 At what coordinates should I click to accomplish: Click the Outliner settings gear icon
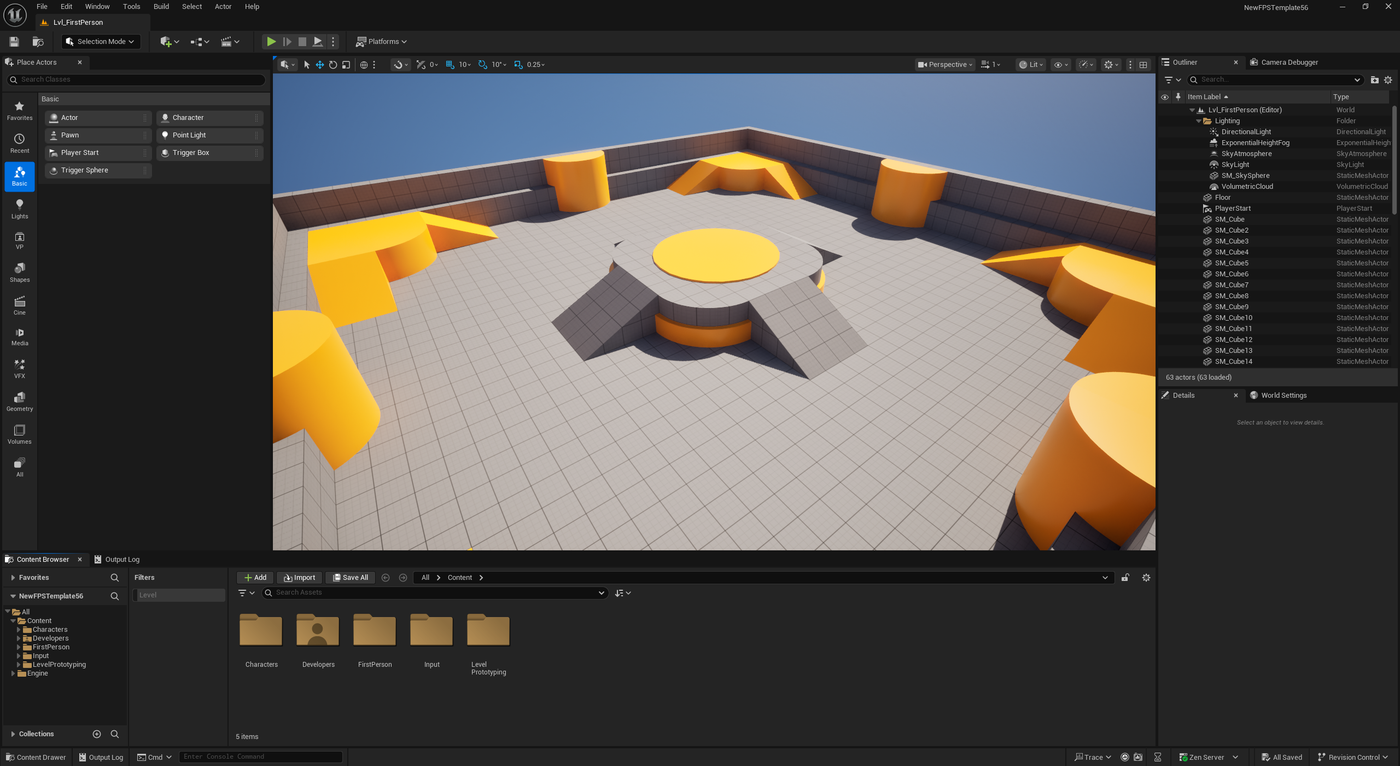tap(1388, 80)
